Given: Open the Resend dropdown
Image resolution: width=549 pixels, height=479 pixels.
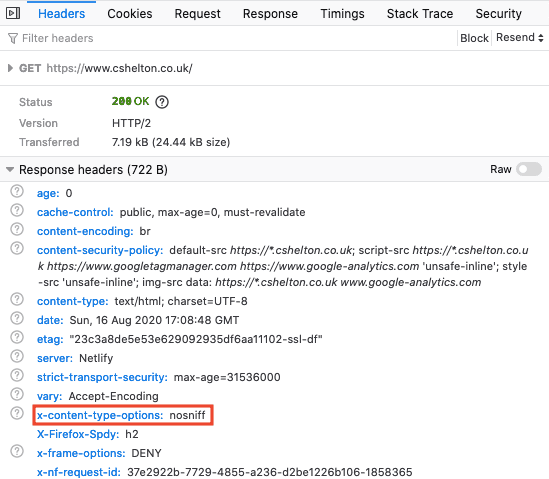Looking at the screenshot, I should (520, 37).
